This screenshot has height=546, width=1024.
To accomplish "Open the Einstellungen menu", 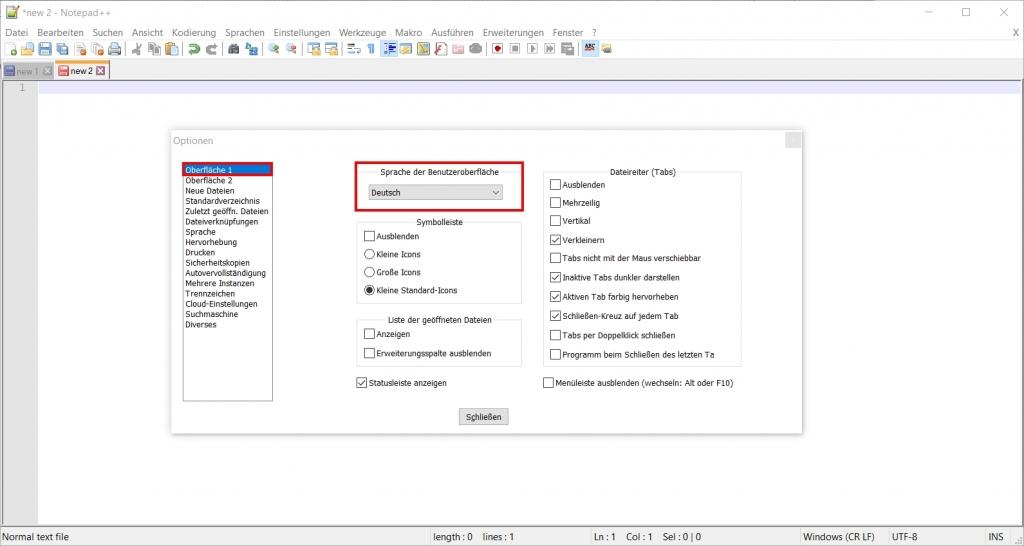I will point(301,33).
